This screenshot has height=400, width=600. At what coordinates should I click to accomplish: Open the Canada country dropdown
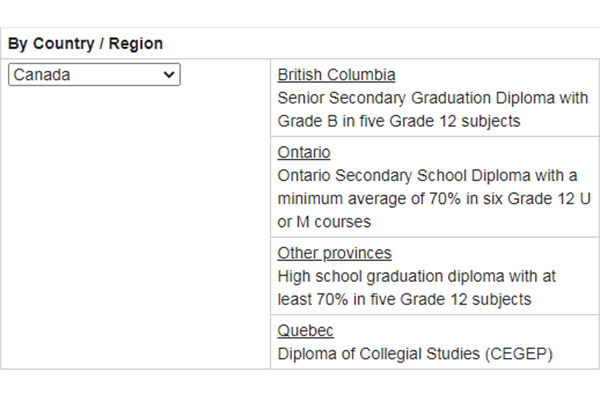[94, 75]
